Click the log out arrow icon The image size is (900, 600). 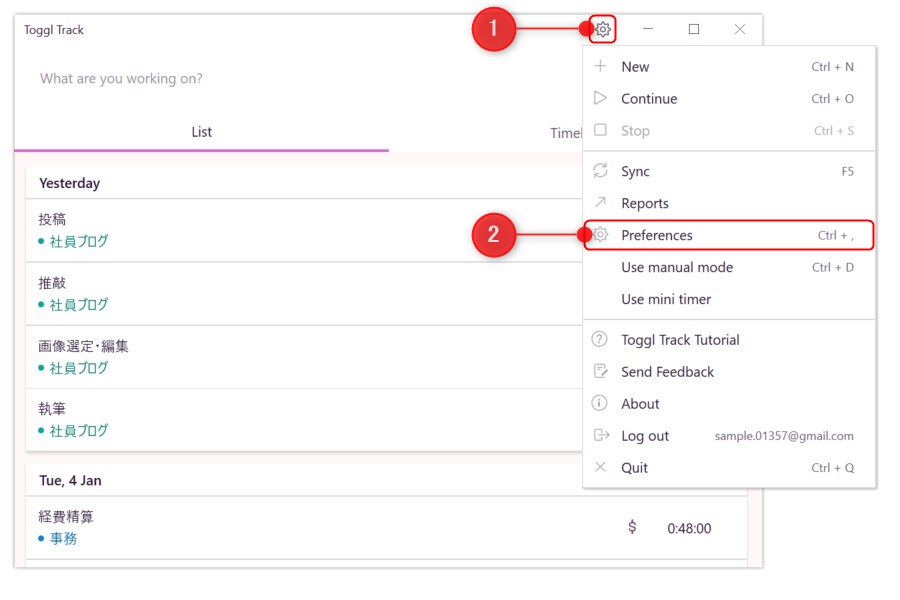pos(601,435)
